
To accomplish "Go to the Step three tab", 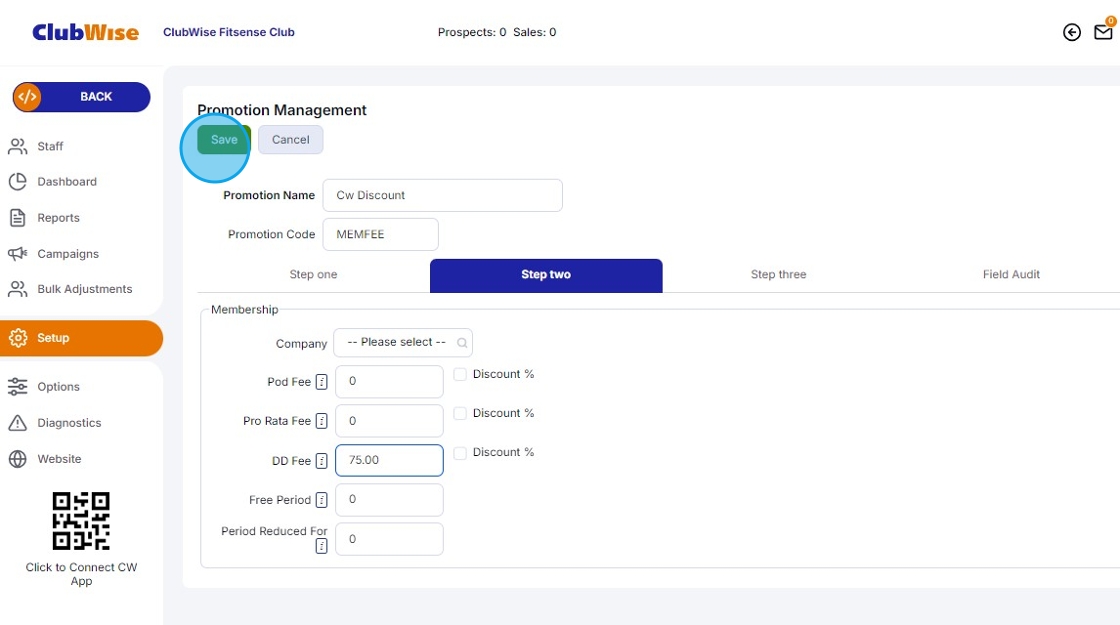I will tap(779, 275).
